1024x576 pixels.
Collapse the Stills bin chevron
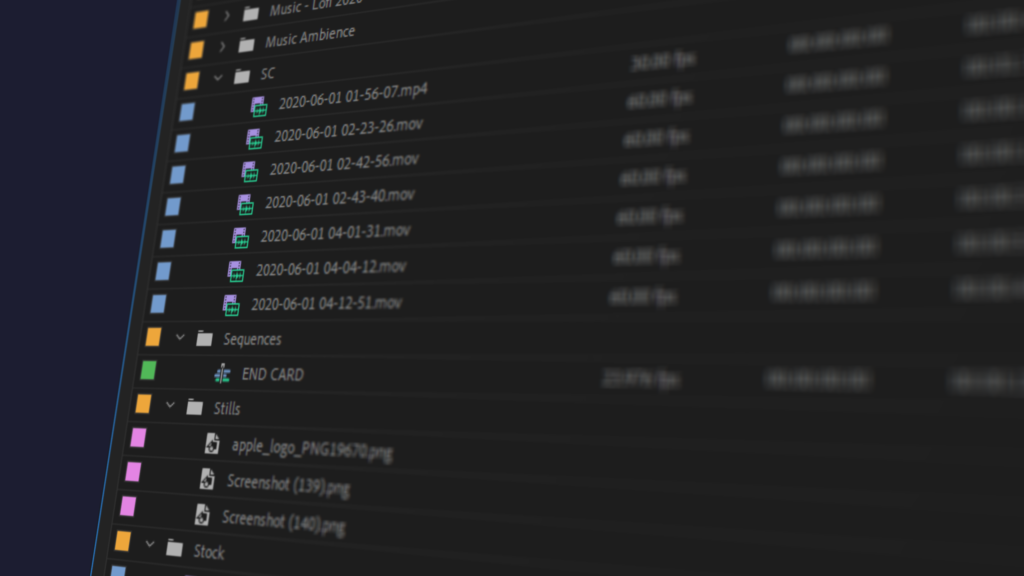tap(170, 406)
